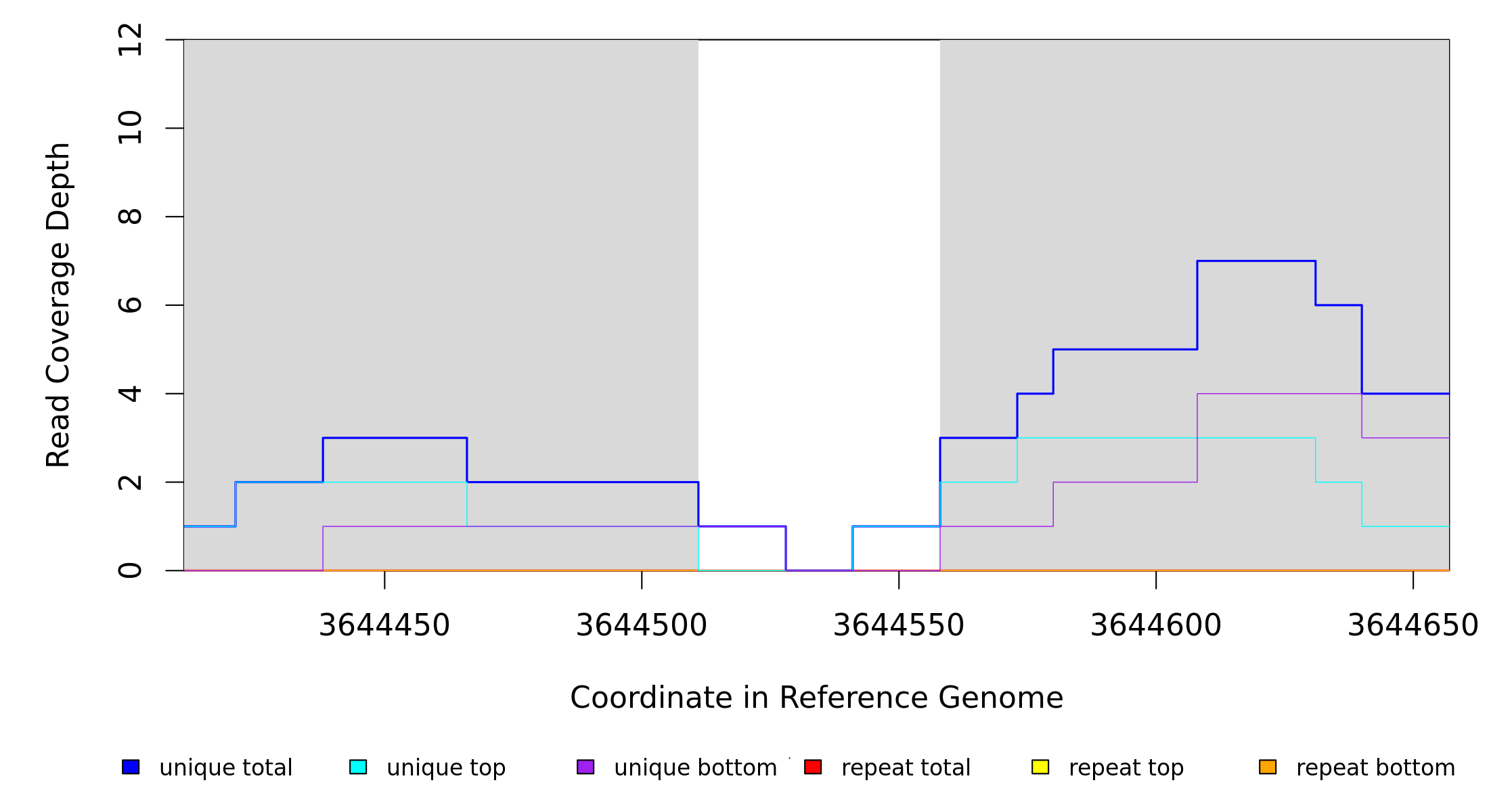
Task: Click the "unique total" legend label
Action: [225, 768]
